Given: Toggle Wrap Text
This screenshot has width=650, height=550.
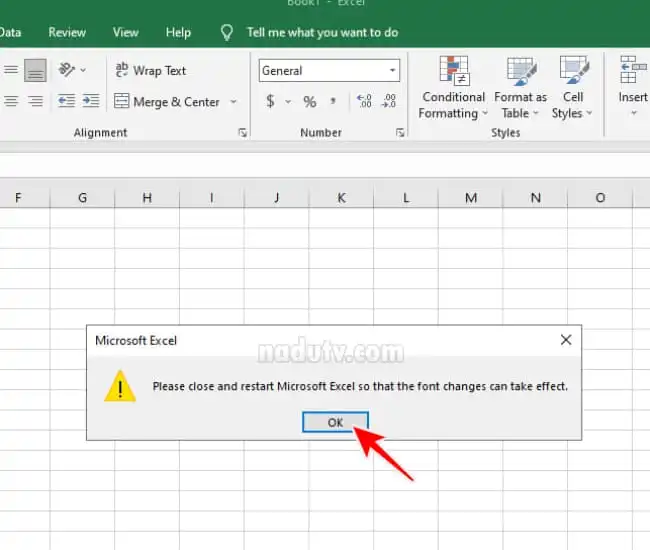Looking at the screenshot, I should [151, 70].
